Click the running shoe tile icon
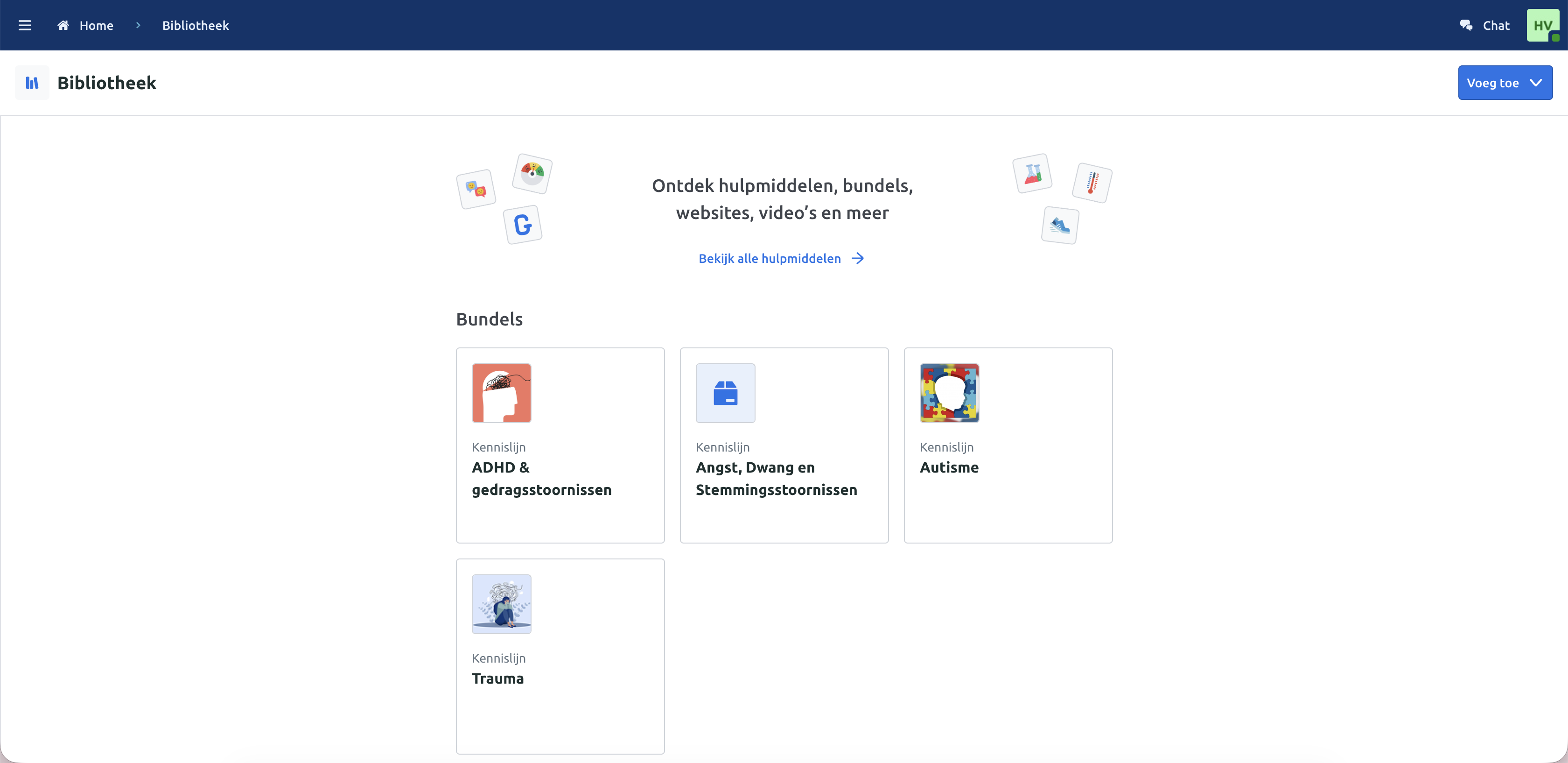Image resolution: width=1568 pixels, height=763 pixels. 1060,226
